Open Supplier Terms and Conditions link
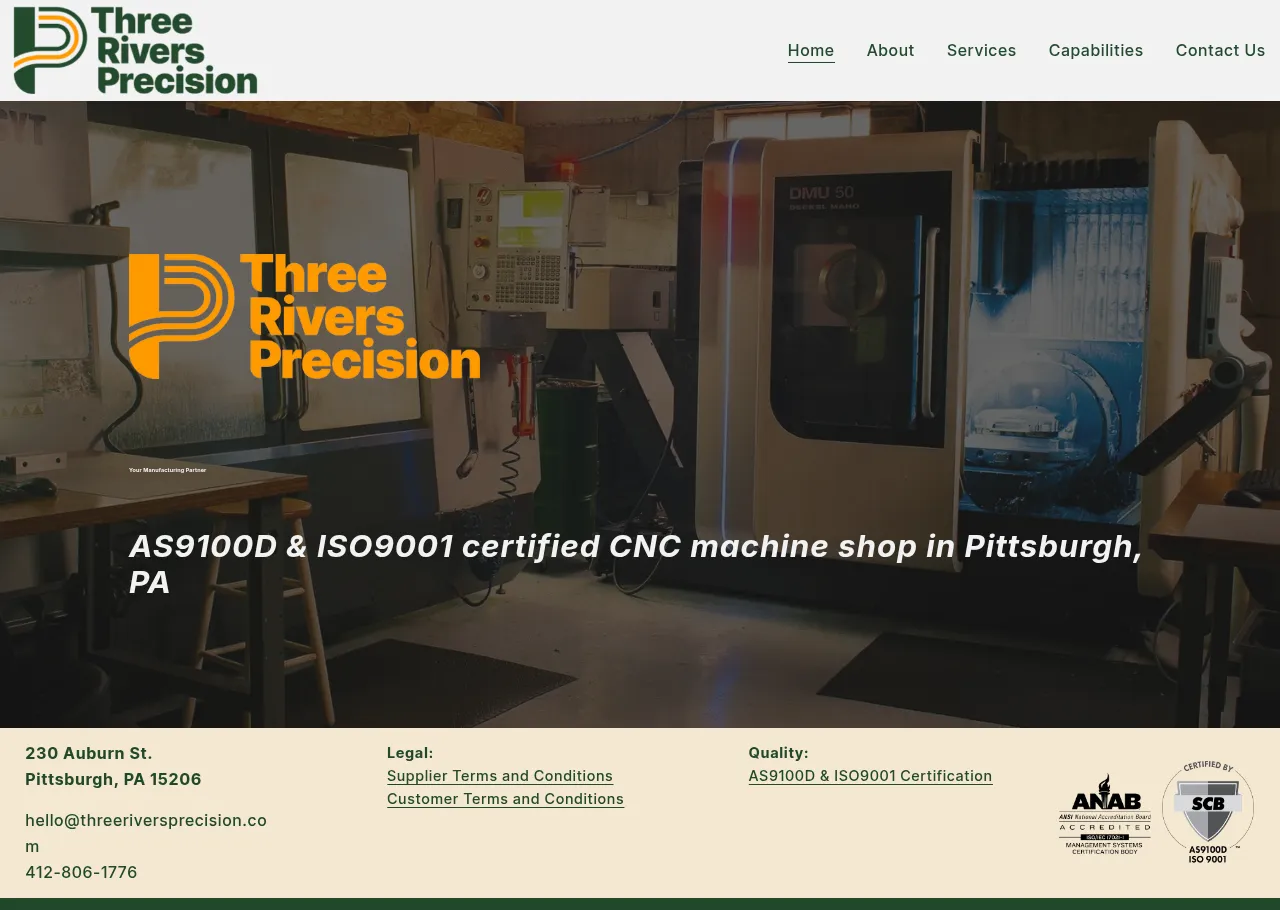1280x910 pixels. click(x=499, y=776)
